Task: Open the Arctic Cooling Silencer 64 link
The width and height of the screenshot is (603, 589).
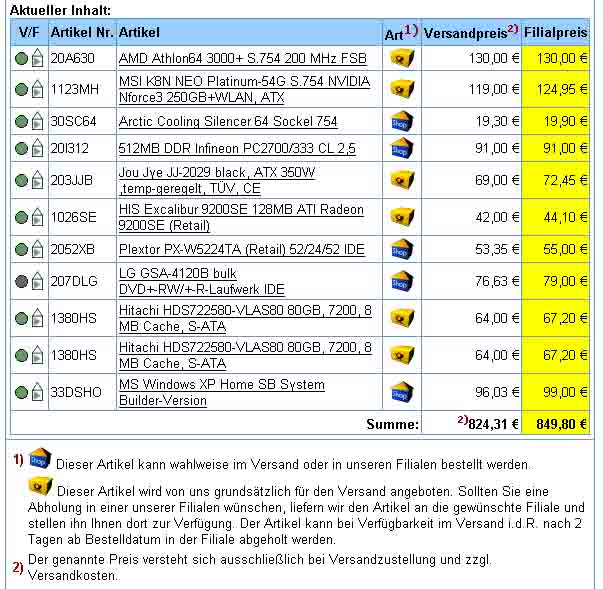Action: coord(228,121)
